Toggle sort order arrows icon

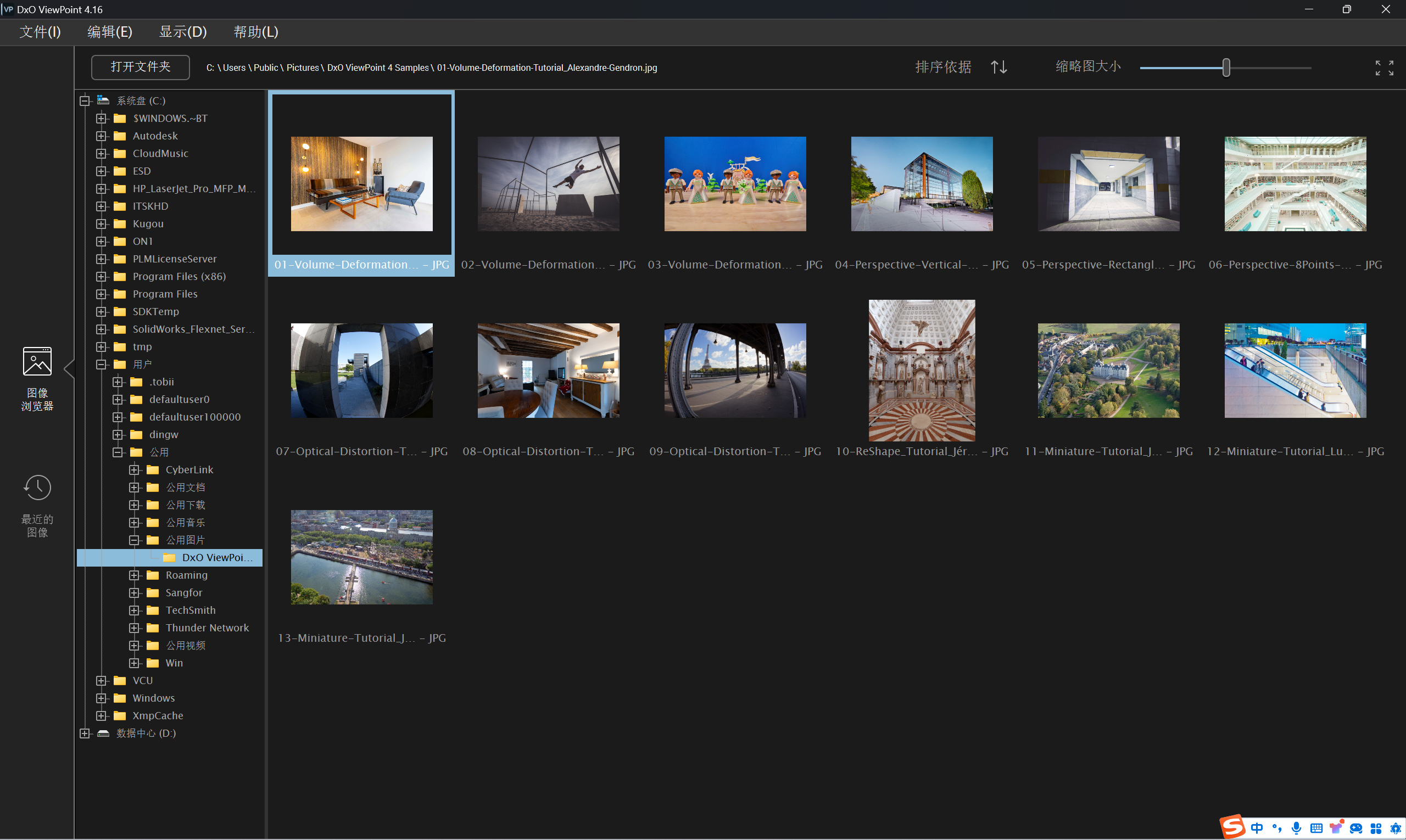(999, 68)
